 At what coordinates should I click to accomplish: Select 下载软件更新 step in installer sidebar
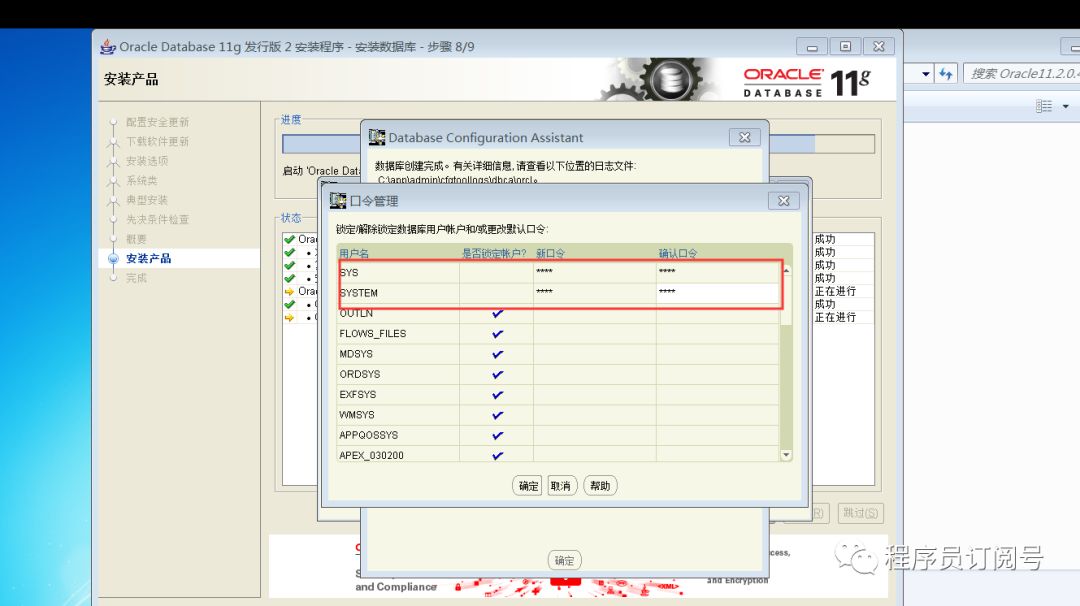pyautogui.click(x=157, y=141)
